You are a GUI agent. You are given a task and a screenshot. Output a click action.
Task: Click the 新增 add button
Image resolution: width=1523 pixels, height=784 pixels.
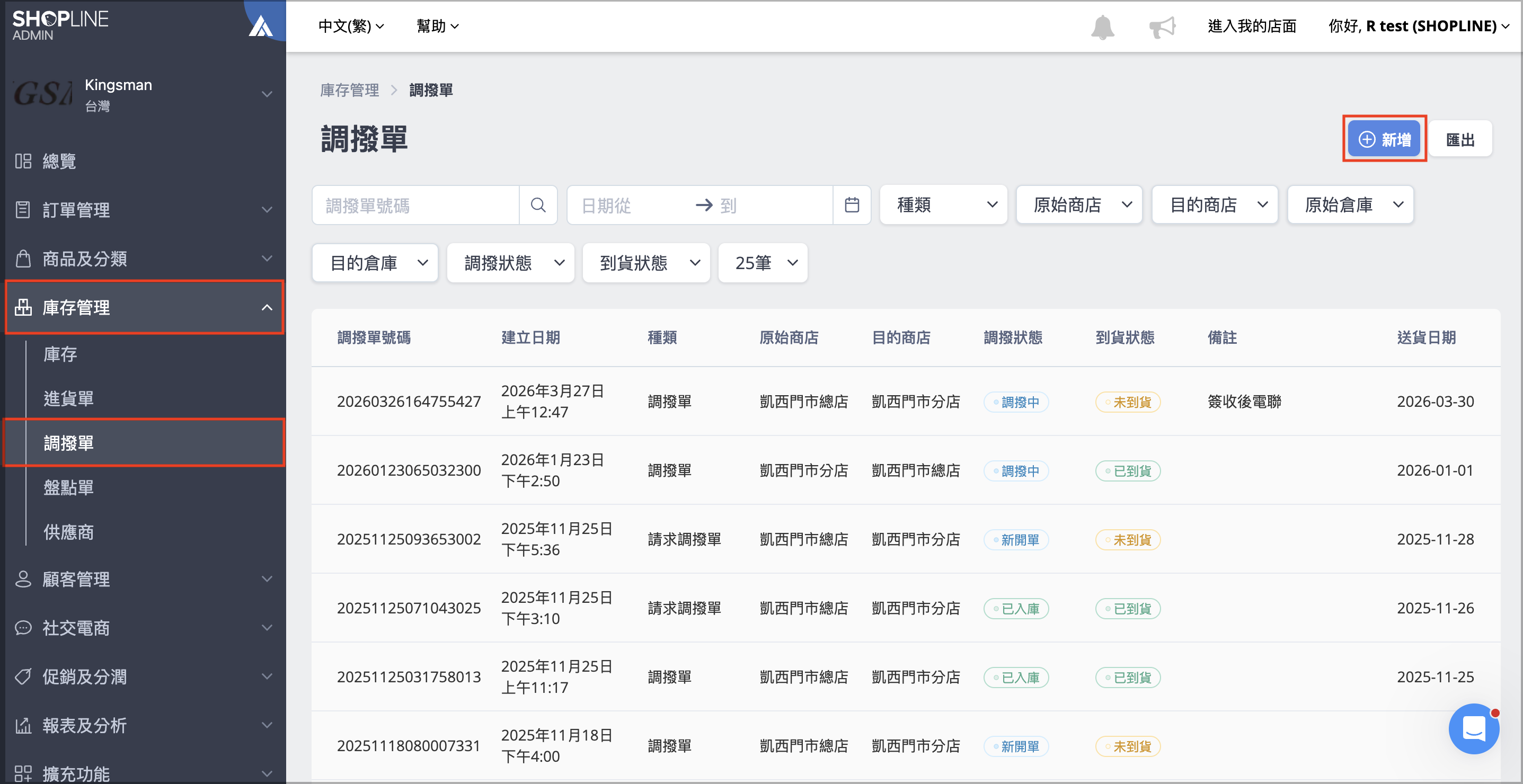[1384, 139]
